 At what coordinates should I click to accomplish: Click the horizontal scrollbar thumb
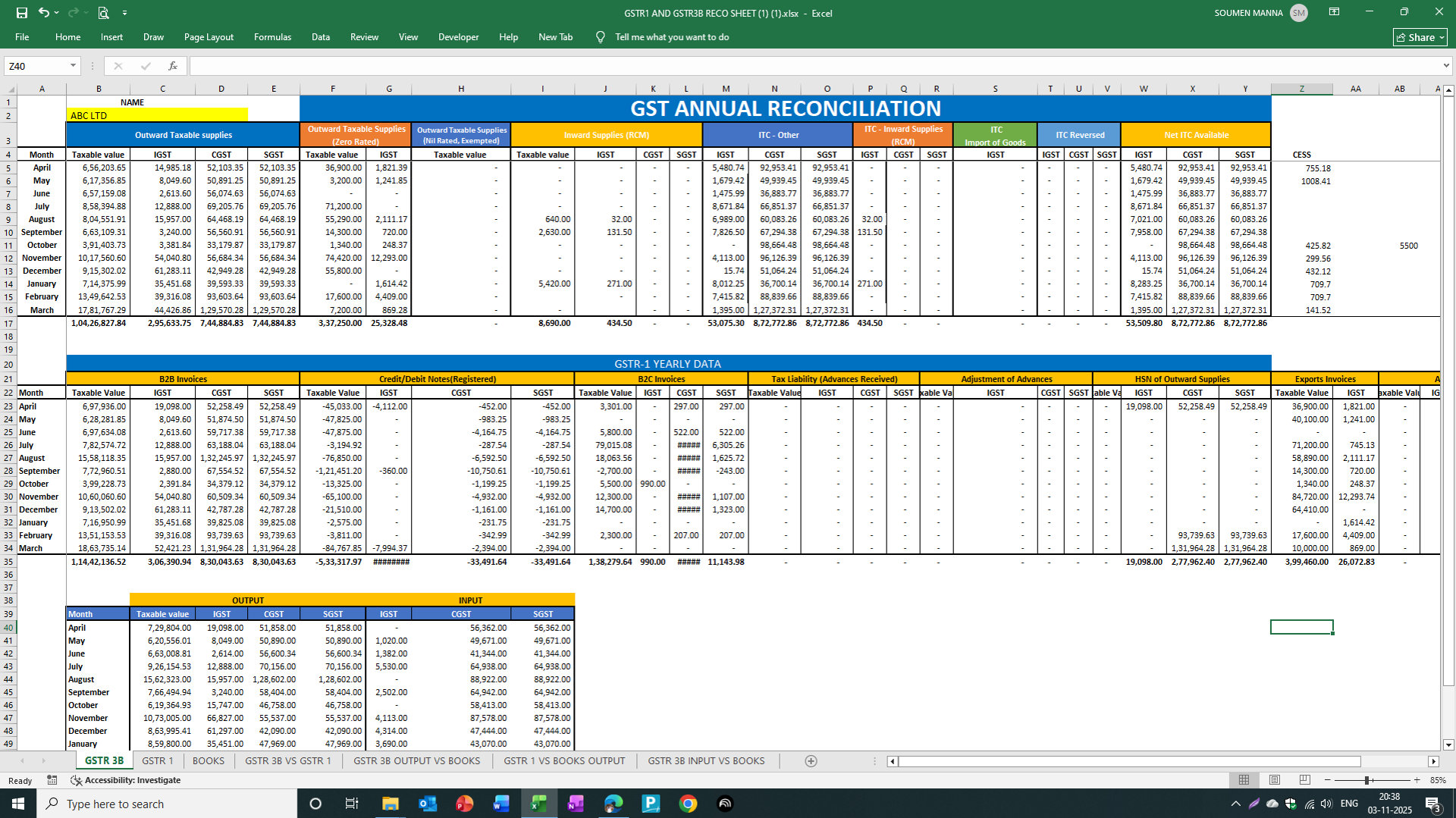click(1129, 761)
